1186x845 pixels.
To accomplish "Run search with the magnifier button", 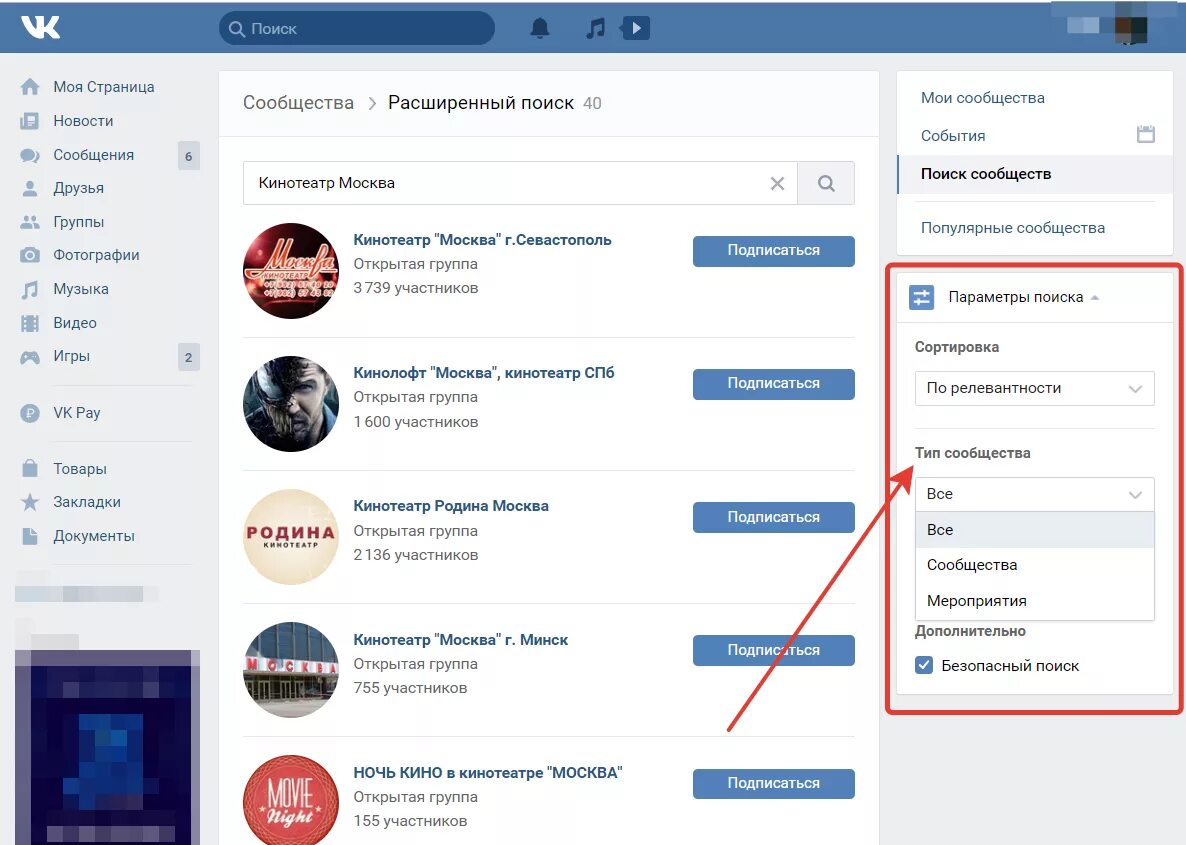I will [x=826, y=183].
